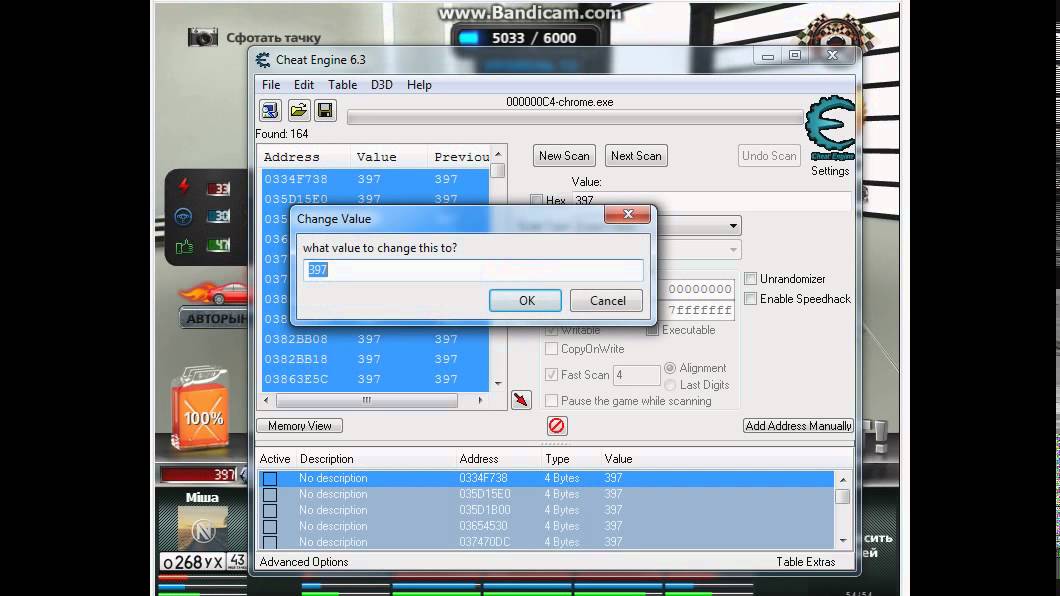The image size is (1060, 596).
Task: Select the Last Digits radio button
Action: [x=670, y=384]
